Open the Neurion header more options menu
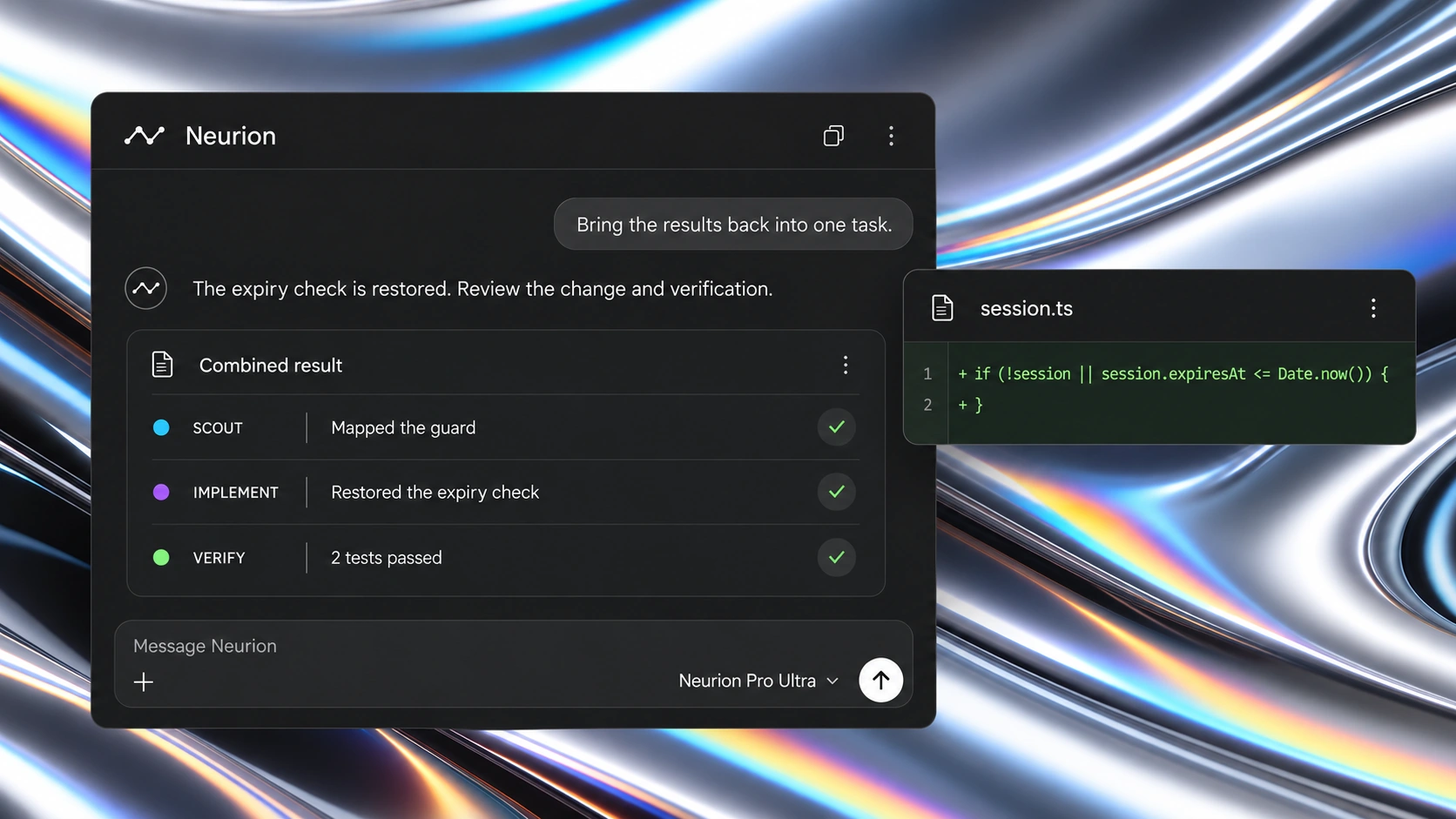This screenshot has width=1456, height=819. pos(891,136)
